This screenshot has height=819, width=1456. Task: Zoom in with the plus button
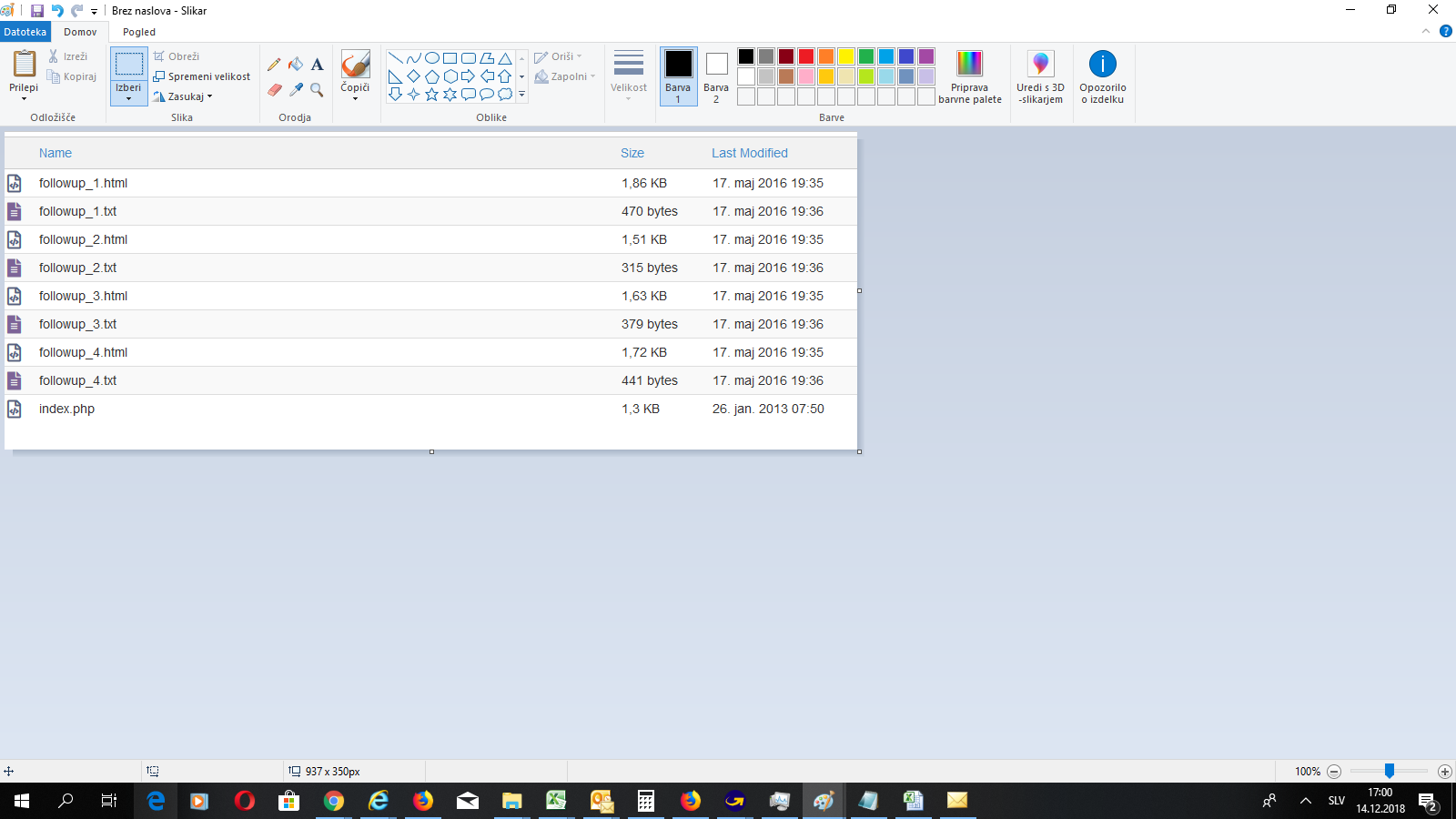pos(1444,772)
